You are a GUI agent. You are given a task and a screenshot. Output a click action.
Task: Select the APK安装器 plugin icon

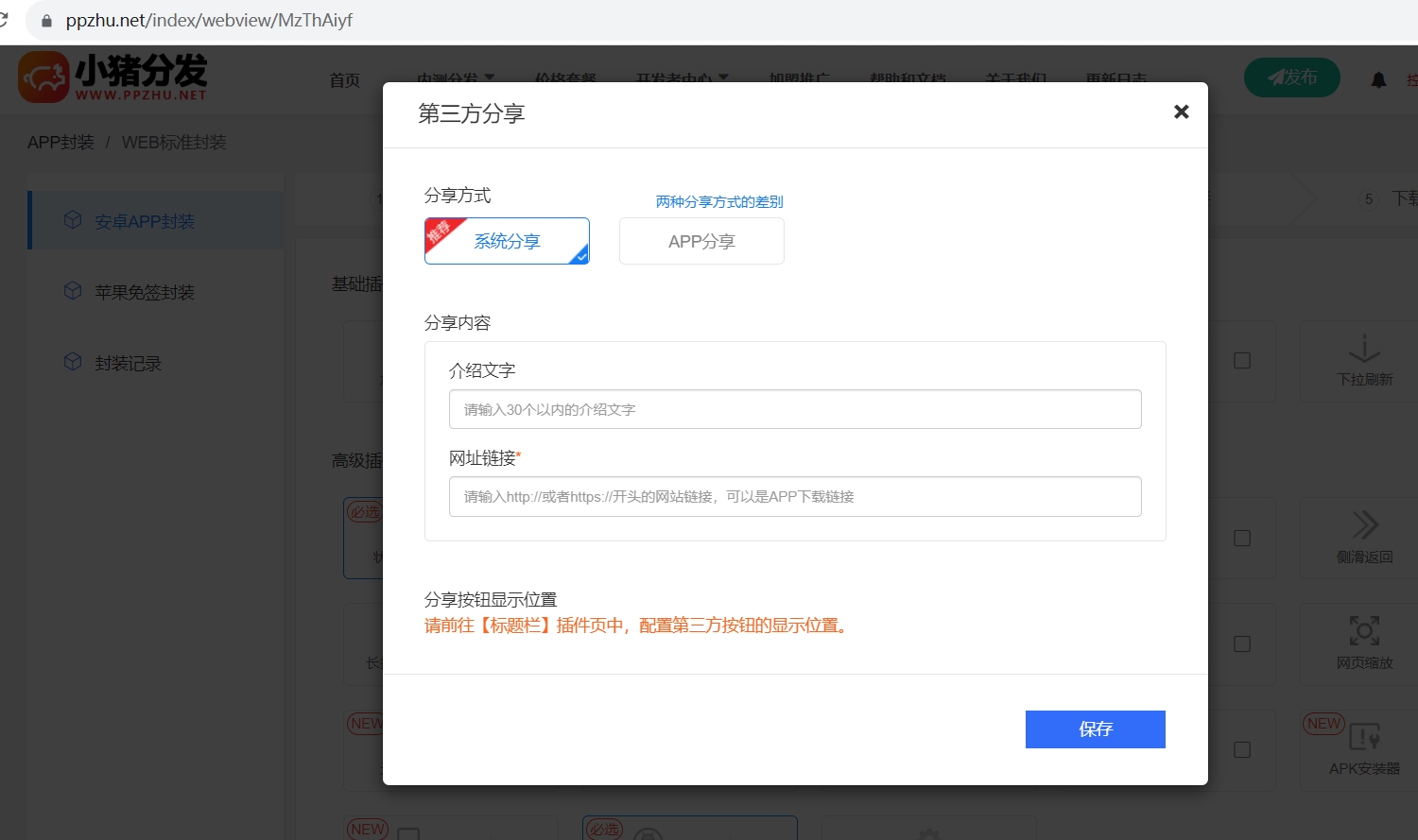point(1364,750)
